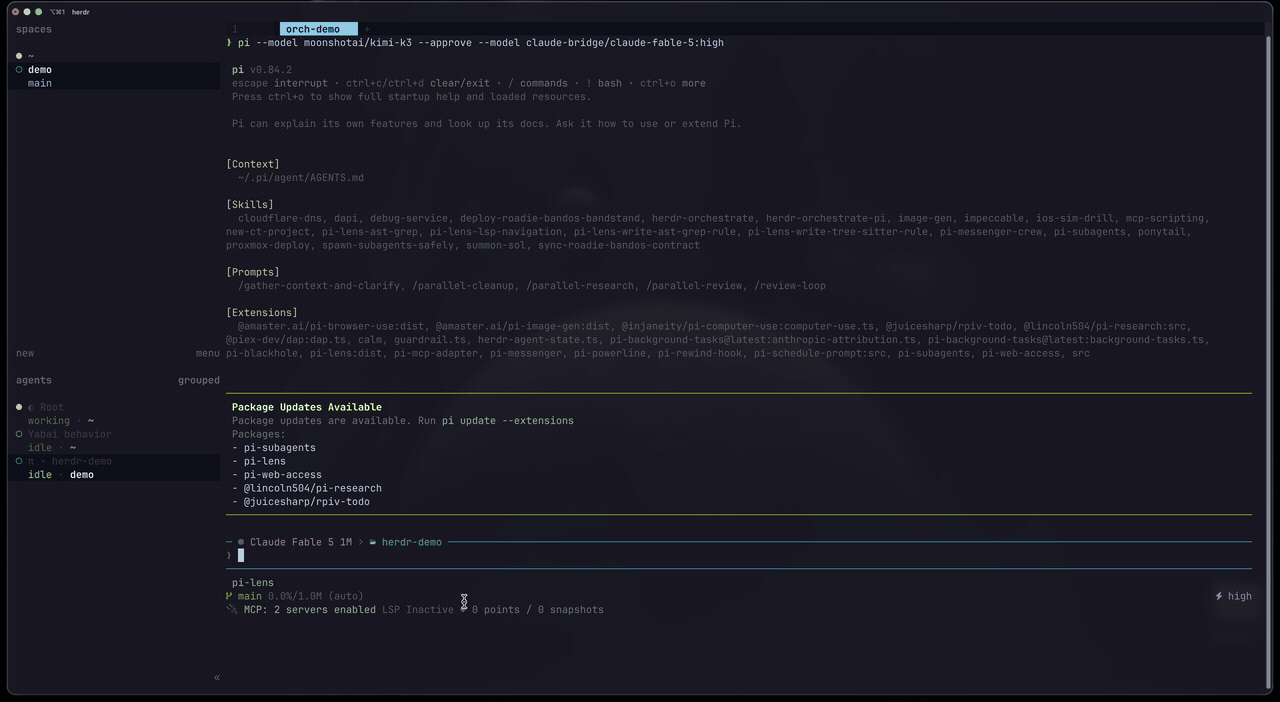1280x702 pixels.
Task: Select the demo space
Action: click(40, 70)
